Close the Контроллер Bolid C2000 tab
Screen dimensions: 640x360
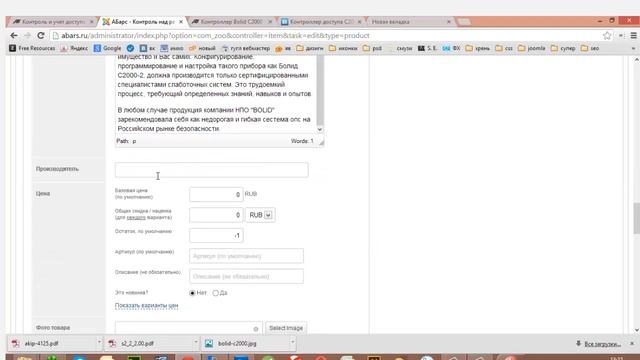270,22
